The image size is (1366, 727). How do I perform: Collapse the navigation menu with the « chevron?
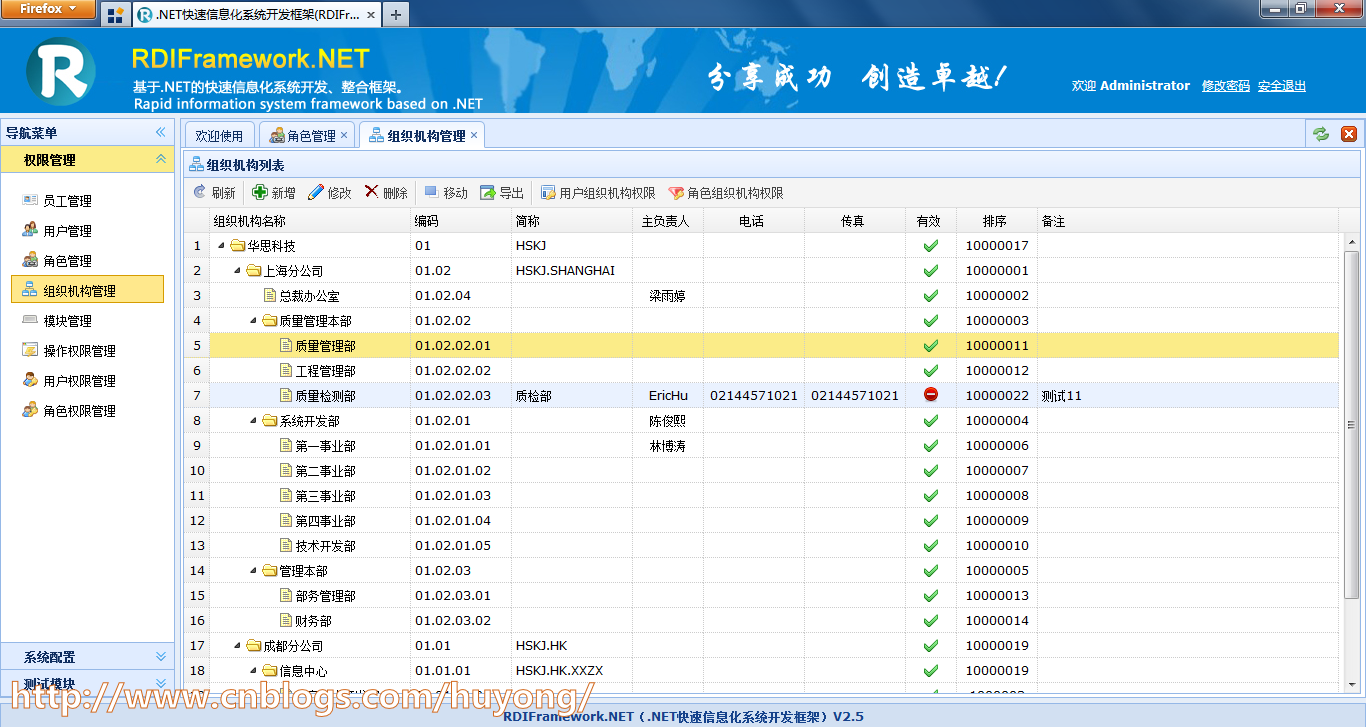click(159, 131)
